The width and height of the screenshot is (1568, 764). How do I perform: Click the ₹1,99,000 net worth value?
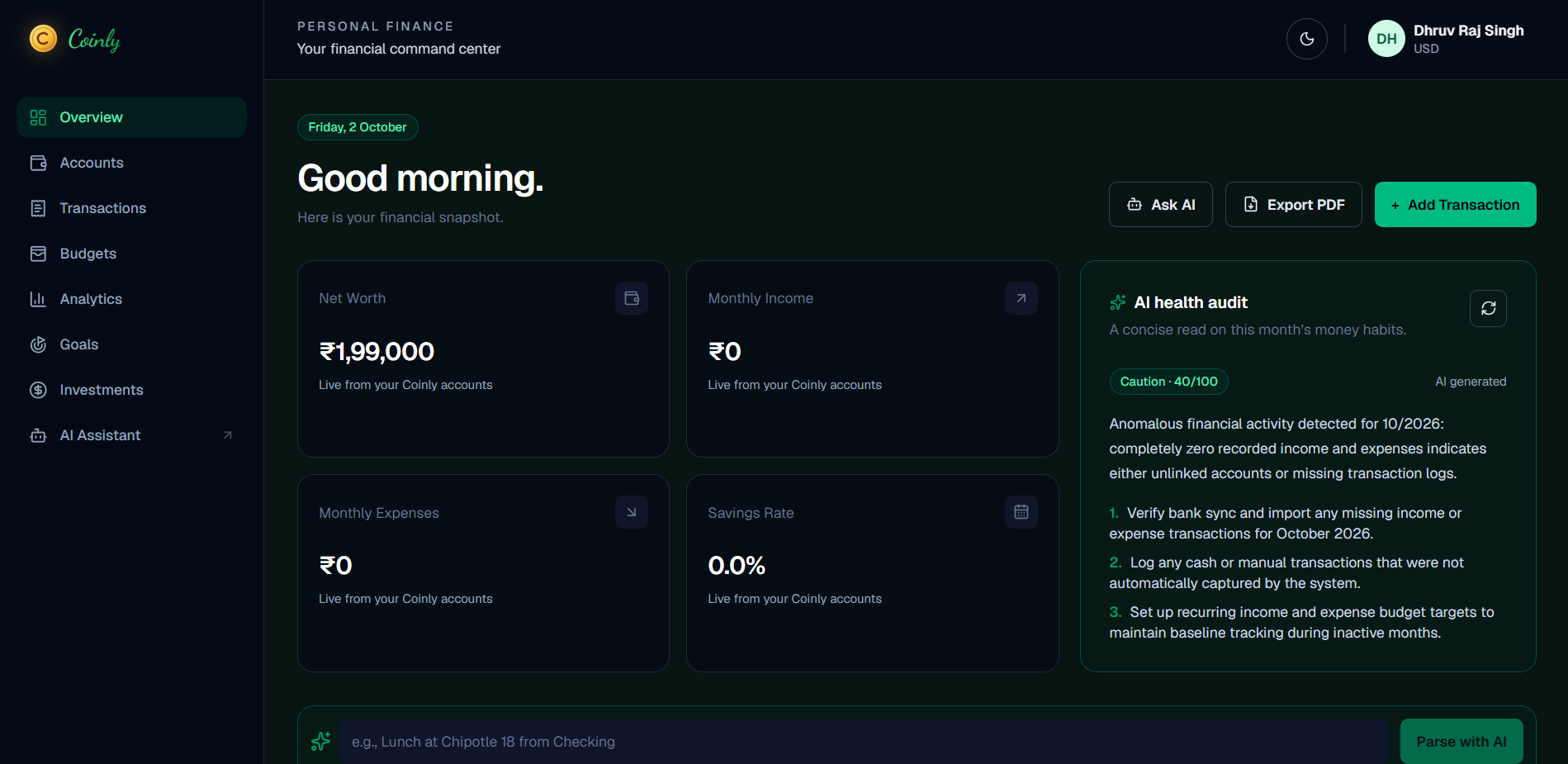pos(377,352)
